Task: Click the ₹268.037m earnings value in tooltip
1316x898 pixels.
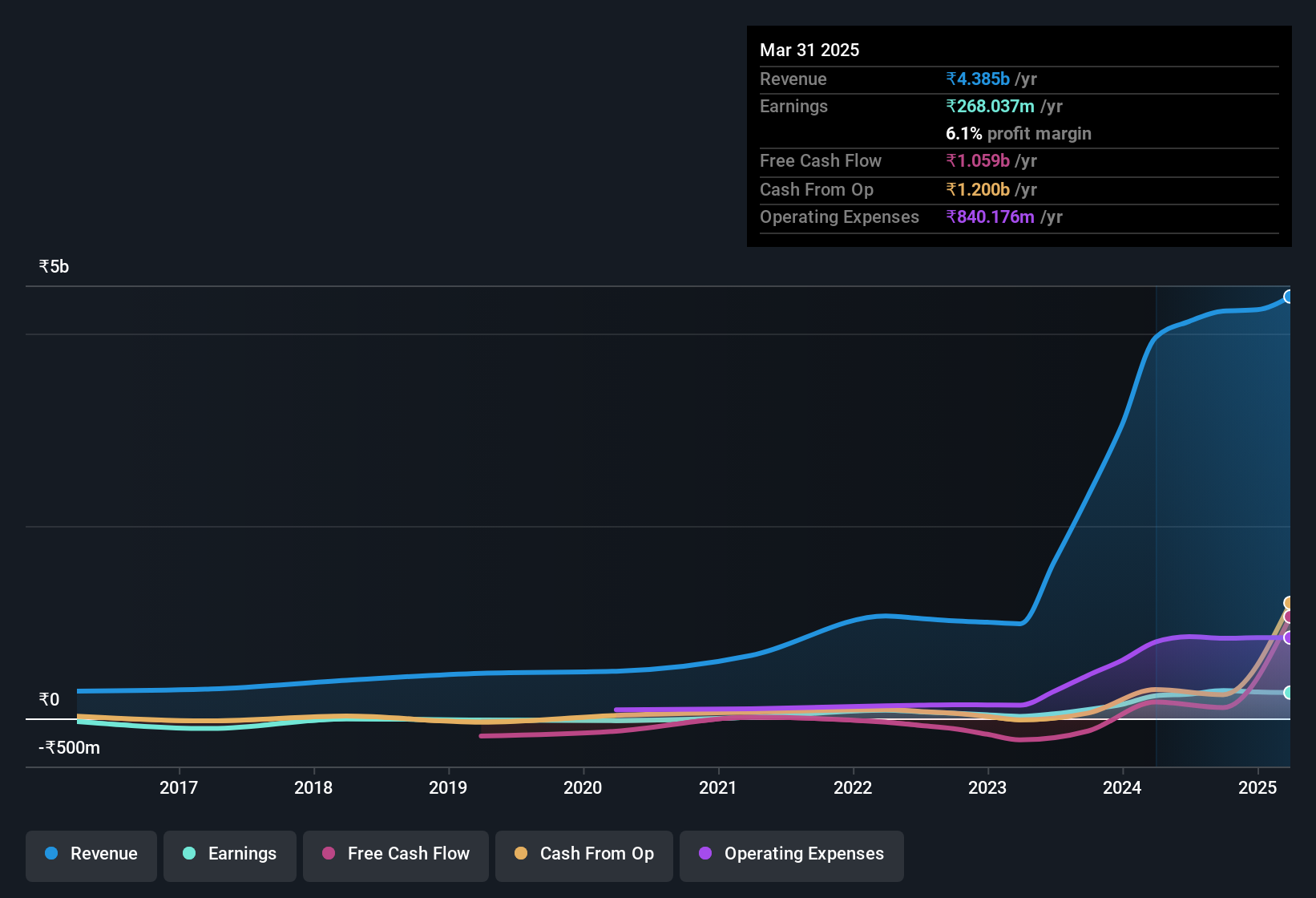Action: [x=990, y=106]
